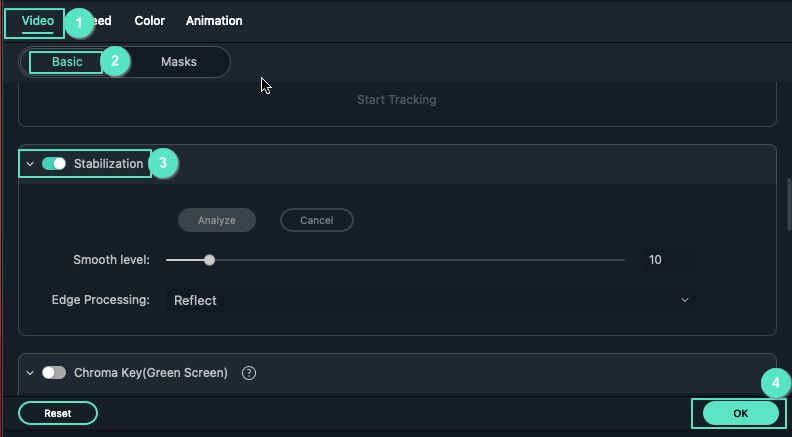Click the OK button
Image resolution: width=792 pixels, height=437 pixels.
(x=740, y=413)
